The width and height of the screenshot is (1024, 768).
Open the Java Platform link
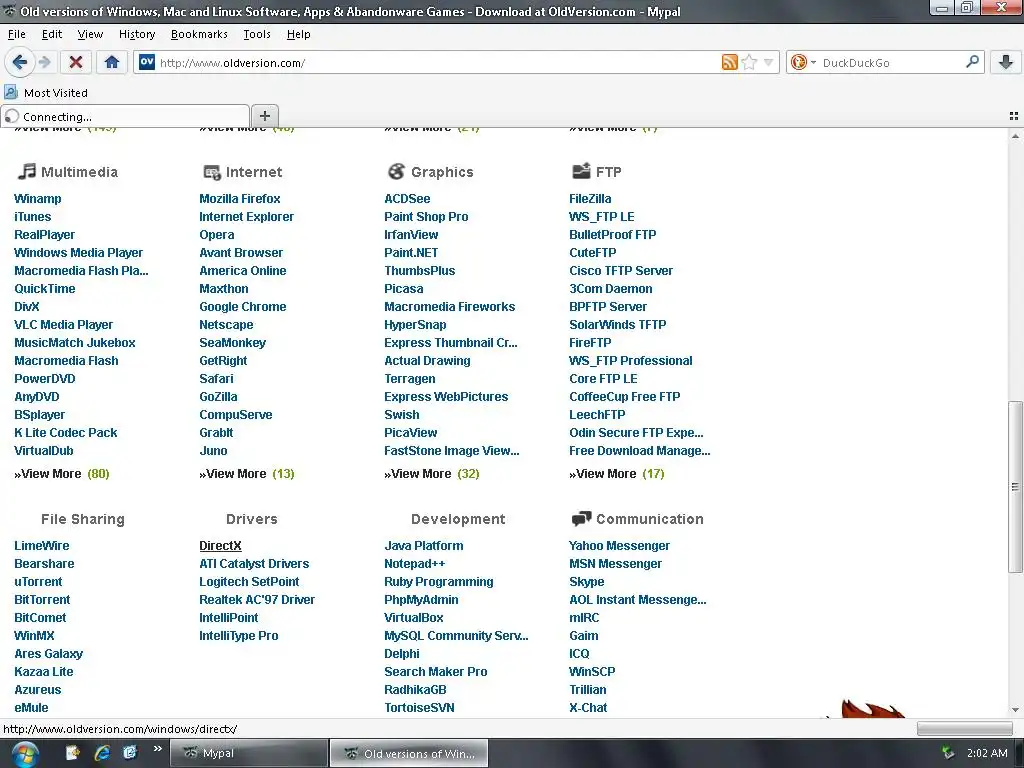pyautogui.click(x=424, y=545)
